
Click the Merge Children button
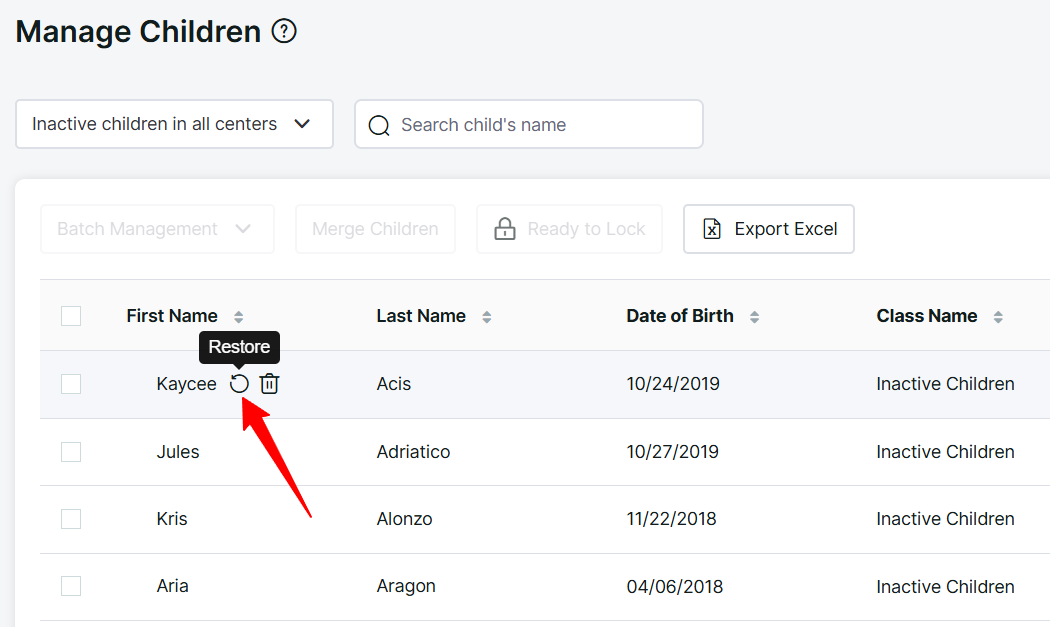[x=375, y=229]
